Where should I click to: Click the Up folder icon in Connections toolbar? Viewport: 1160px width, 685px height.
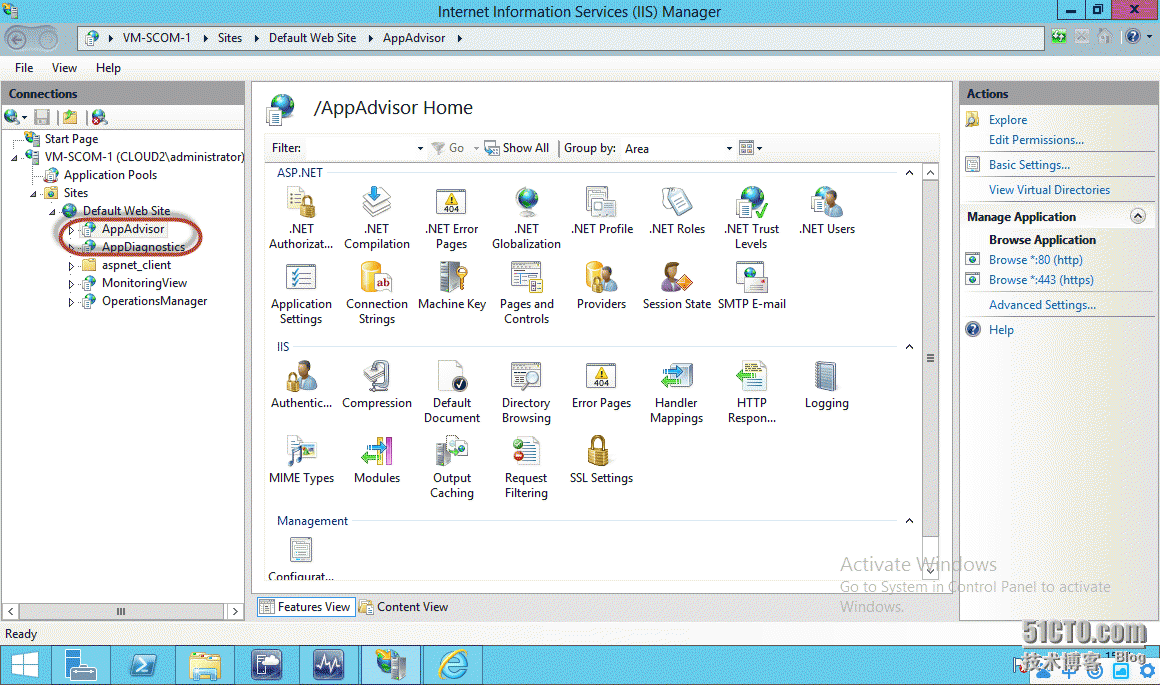[x=70, y=117]
